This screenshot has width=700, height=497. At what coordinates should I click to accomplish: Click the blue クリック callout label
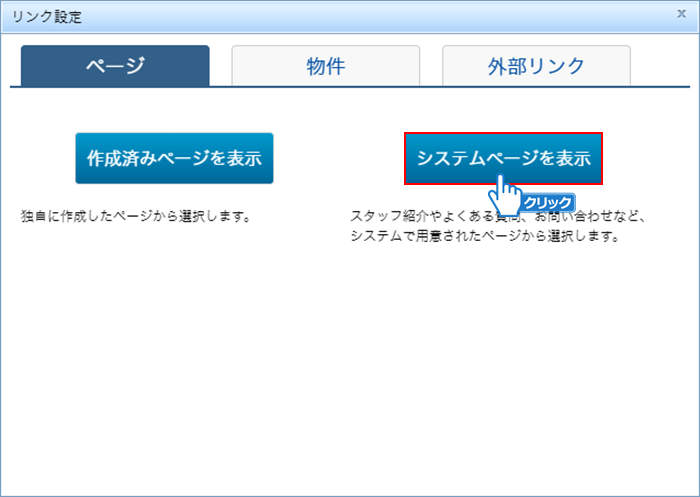(x=548, y=203)
